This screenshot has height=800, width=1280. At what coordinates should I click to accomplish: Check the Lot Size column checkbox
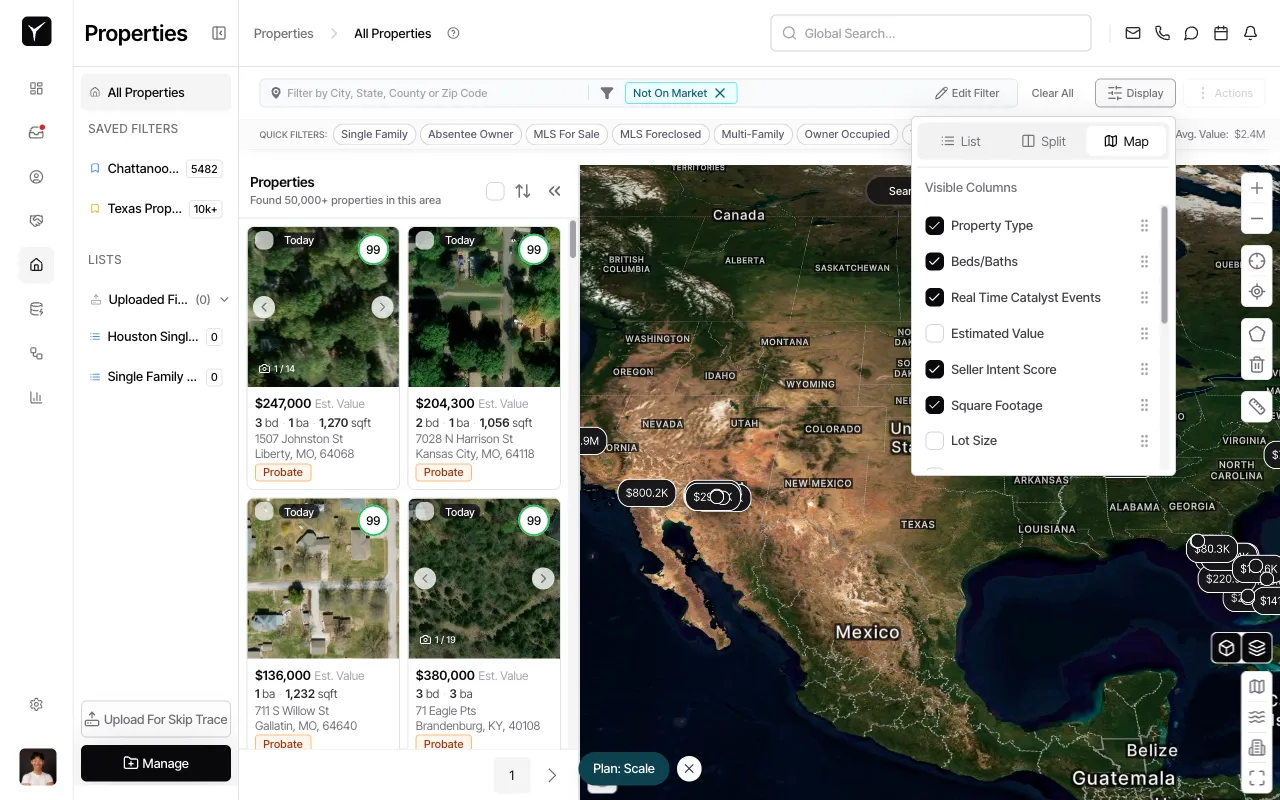[935, 441]
